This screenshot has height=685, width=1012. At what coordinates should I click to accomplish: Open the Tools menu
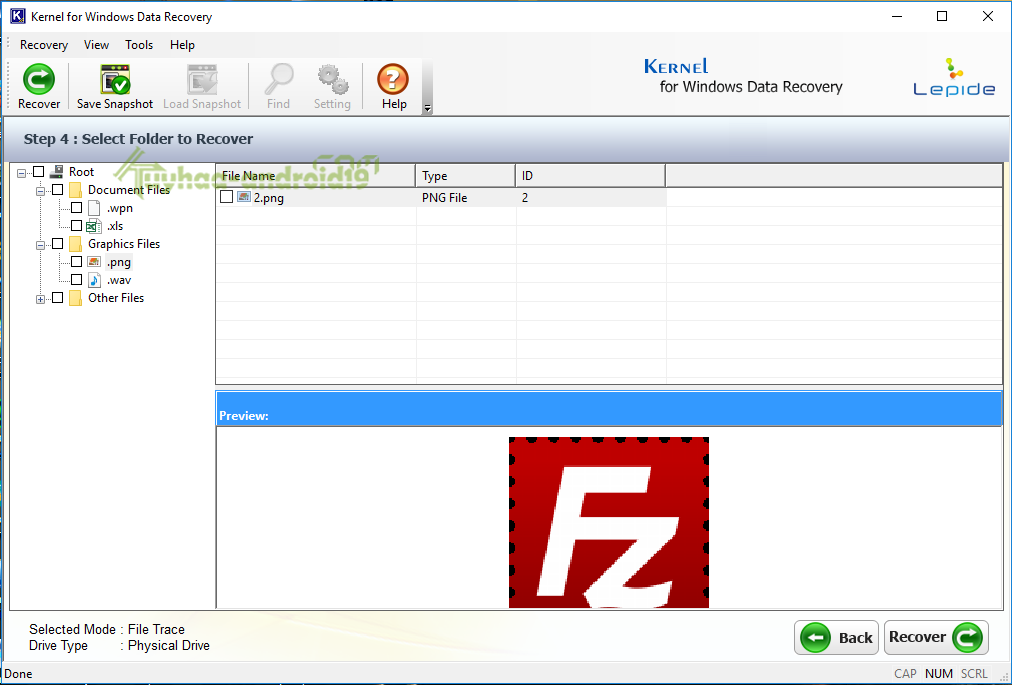point(139,45)
